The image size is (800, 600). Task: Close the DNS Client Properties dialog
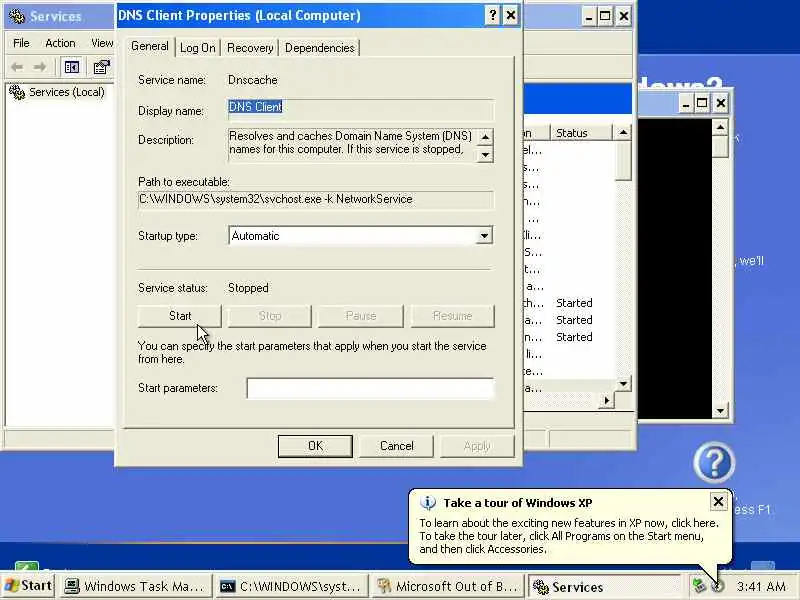click(x=511, y=16)
